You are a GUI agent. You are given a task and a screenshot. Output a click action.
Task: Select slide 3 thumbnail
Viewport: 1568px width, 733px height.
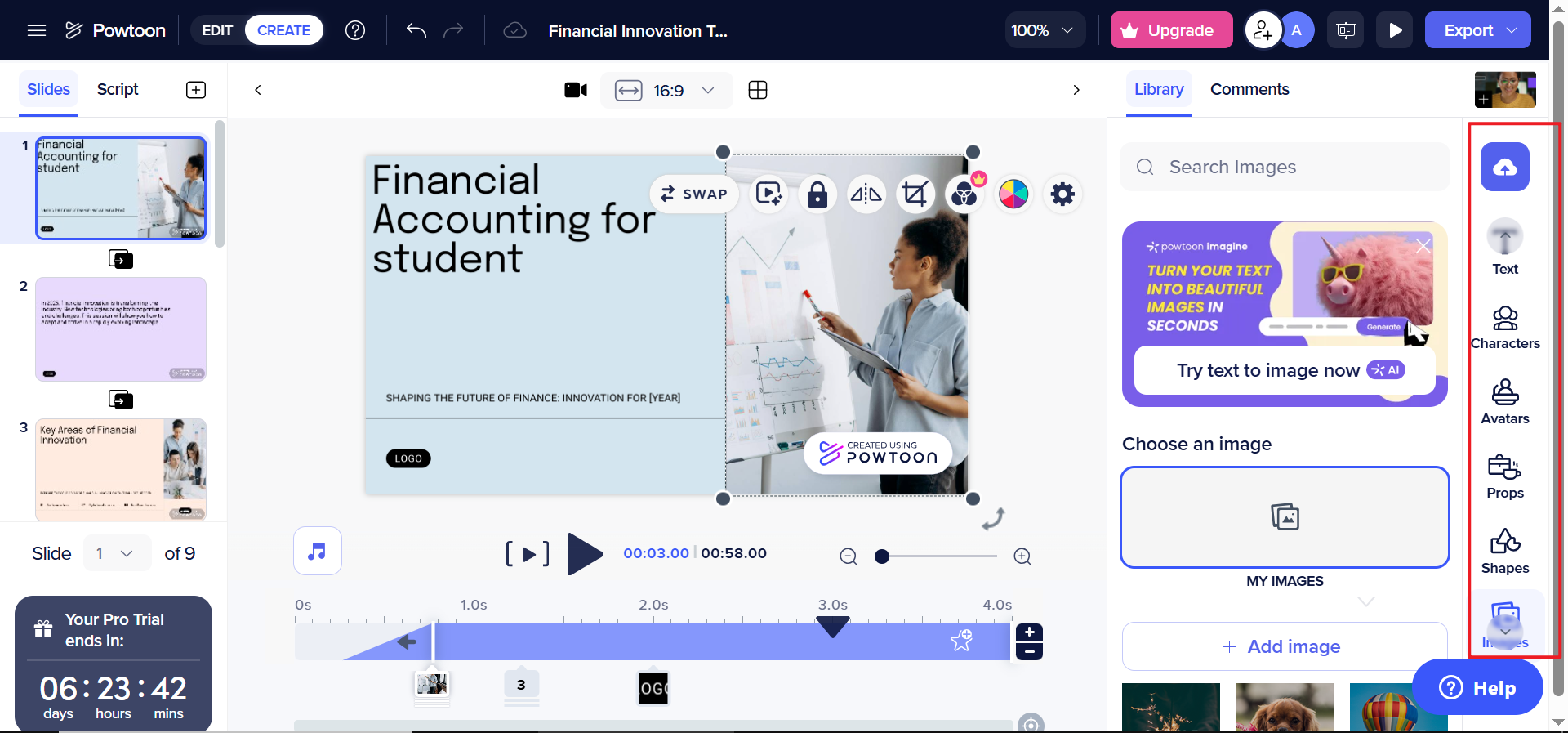[121, 469]
